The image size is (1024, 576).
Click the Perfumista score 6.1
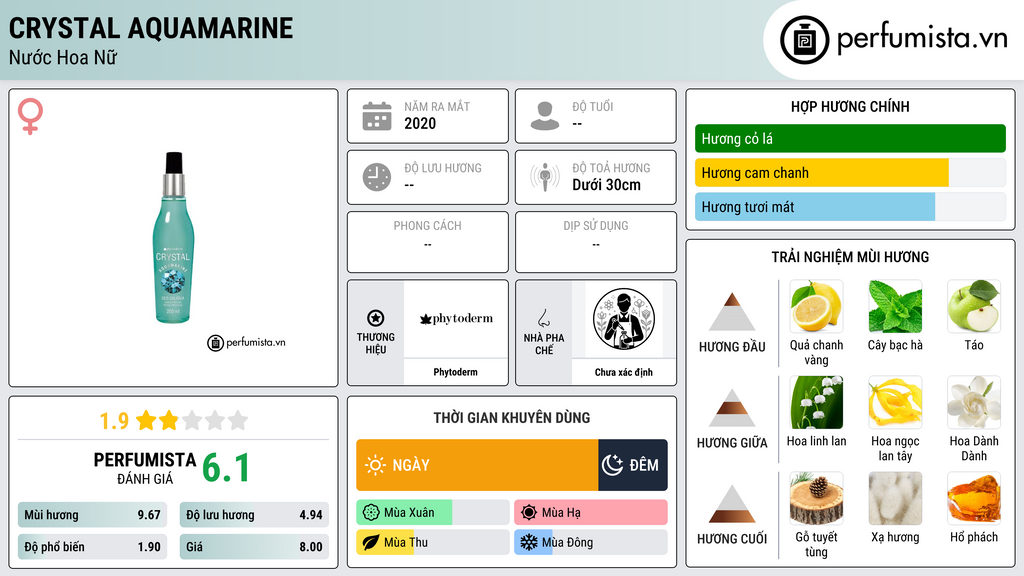pyautogui.click(x=226, y=468)
